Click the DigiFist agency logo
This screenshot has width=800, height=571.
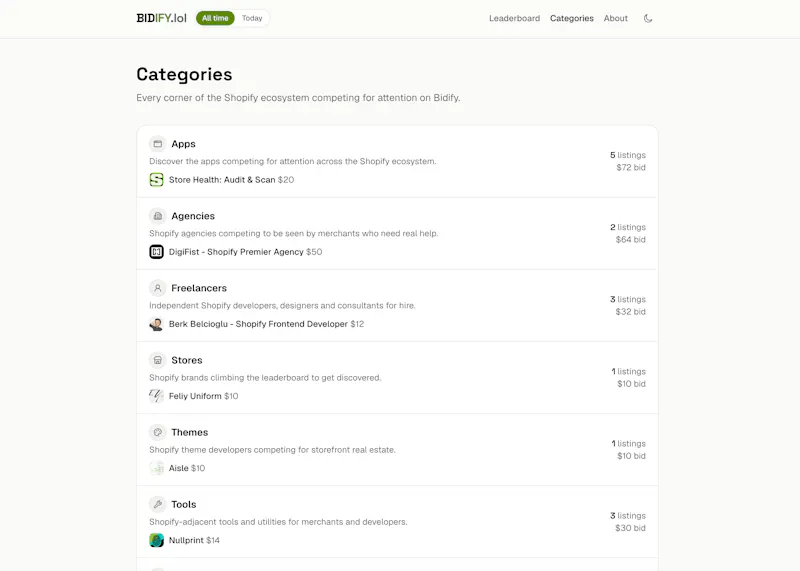click(157, 252)
